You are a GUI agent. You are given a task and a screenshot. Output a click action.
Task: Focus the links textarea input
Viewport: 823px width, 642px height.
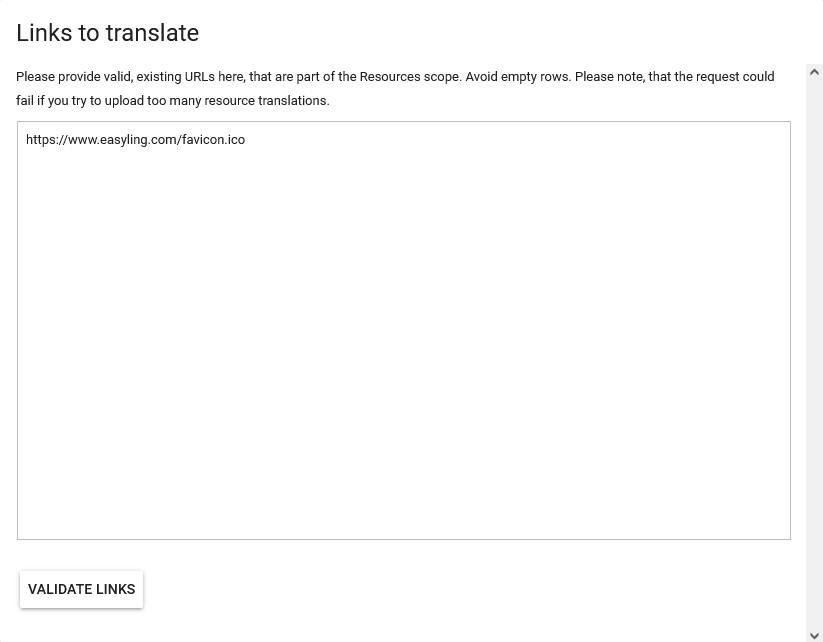(403, 330)
